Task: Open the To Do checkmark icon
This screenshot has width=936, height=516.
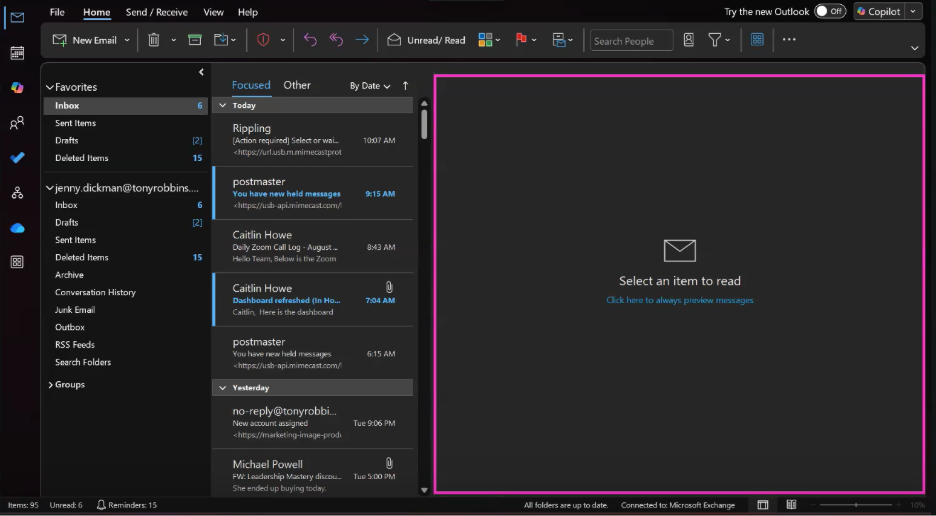Action: click(x=17, y=158)
